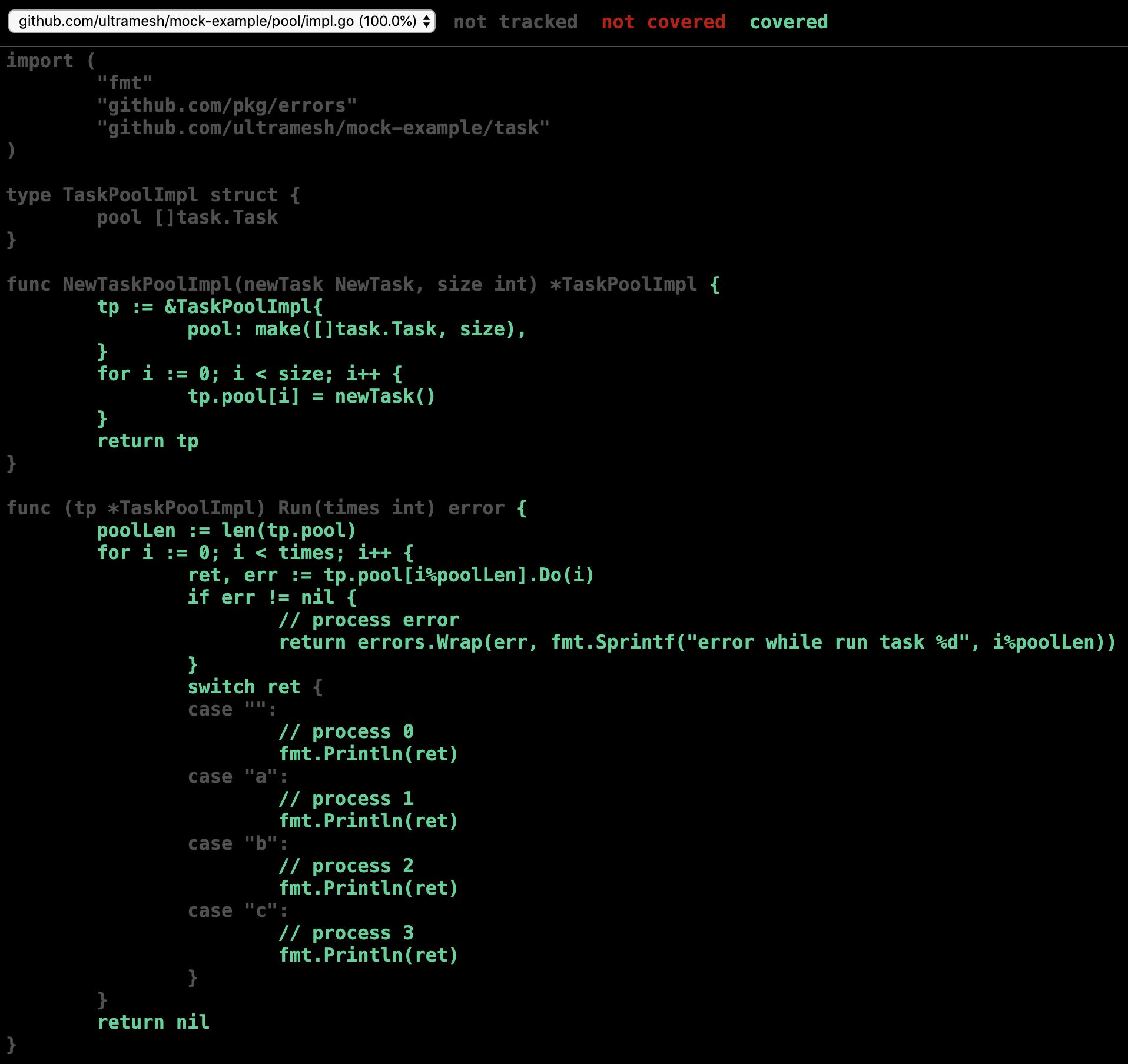The image size is (1128, 1064).
Task: Click the 'type TaskPoolImpl struct' declaration
Action: tap(153, 195)
